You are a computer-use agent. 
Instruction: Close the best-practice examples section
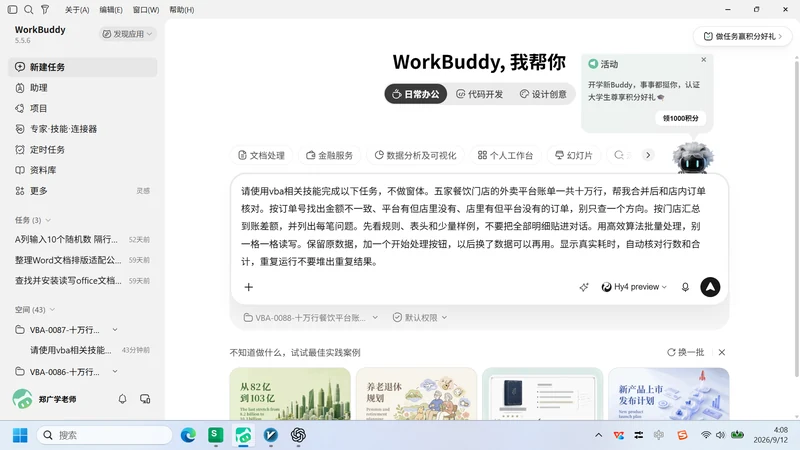pyautogui.click(x=722, y=352)
